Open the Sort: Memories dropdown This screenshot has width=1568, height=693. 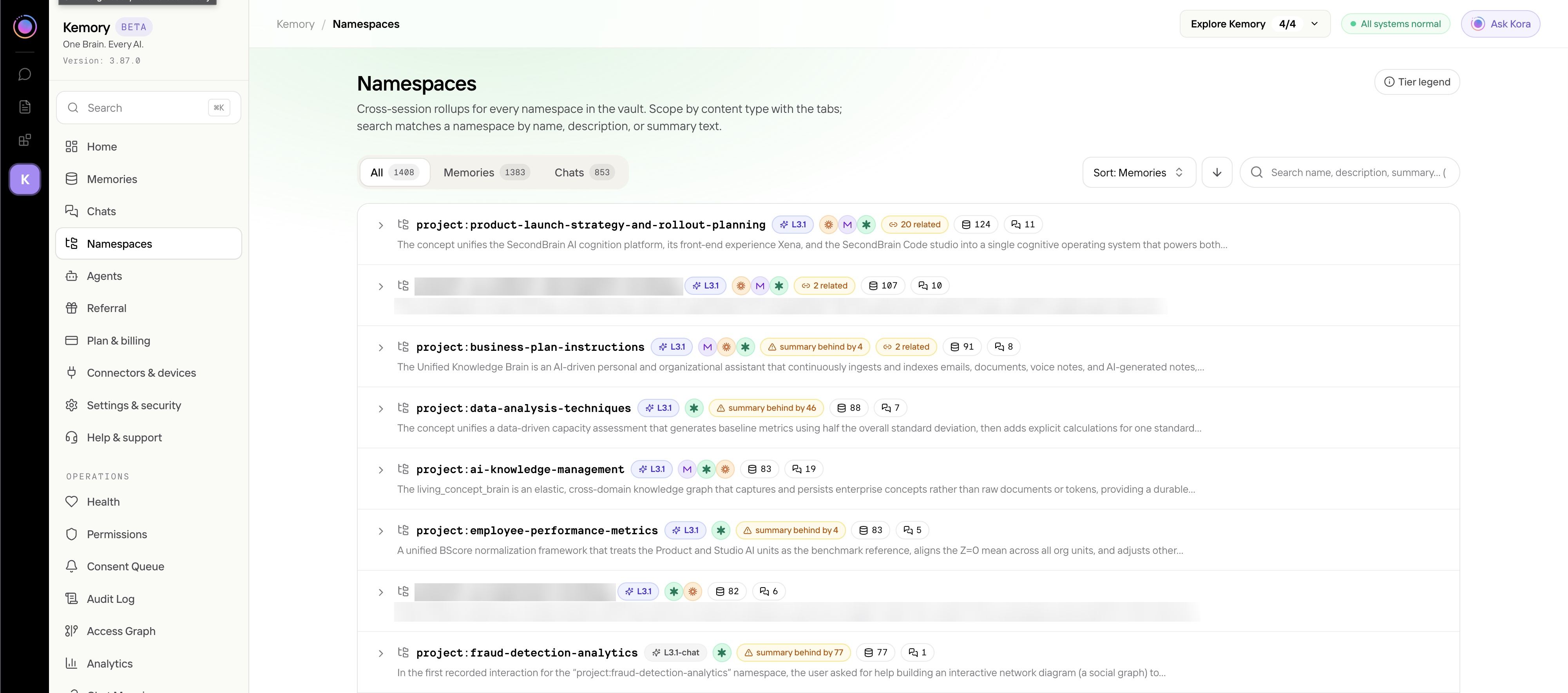1139,172
